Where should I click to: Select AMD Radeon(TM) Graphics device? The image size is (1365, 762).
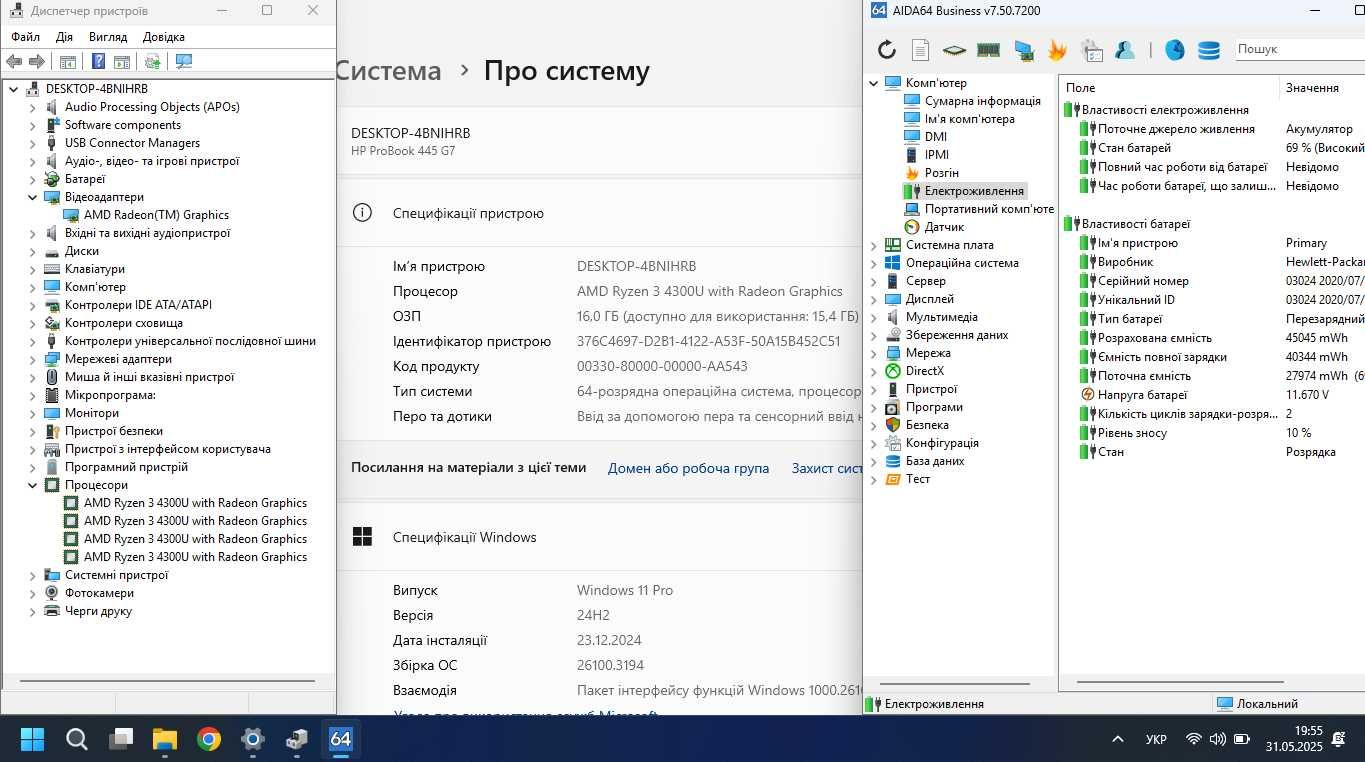156,215
